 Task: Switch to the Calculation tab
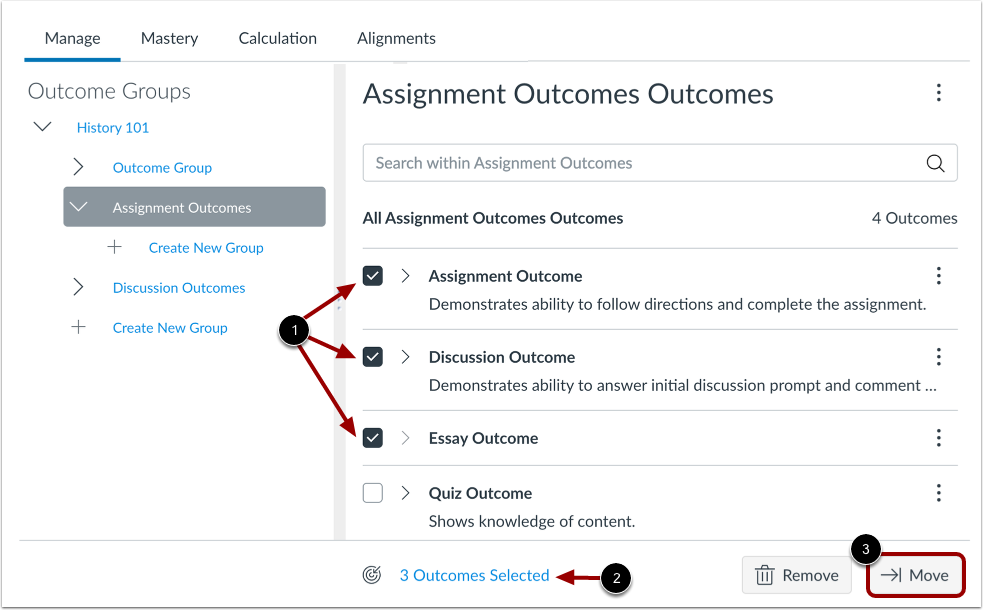coord(277,38)
